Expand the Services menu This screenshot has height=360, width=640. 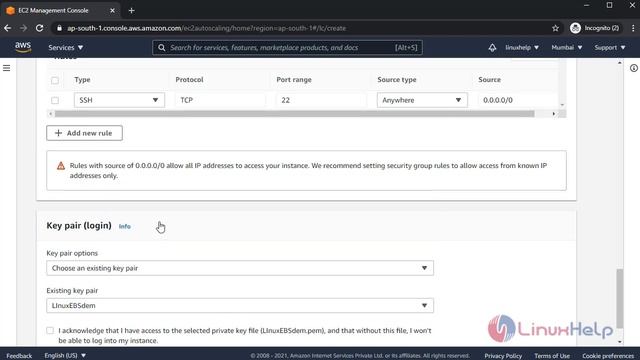coord(65,48)
